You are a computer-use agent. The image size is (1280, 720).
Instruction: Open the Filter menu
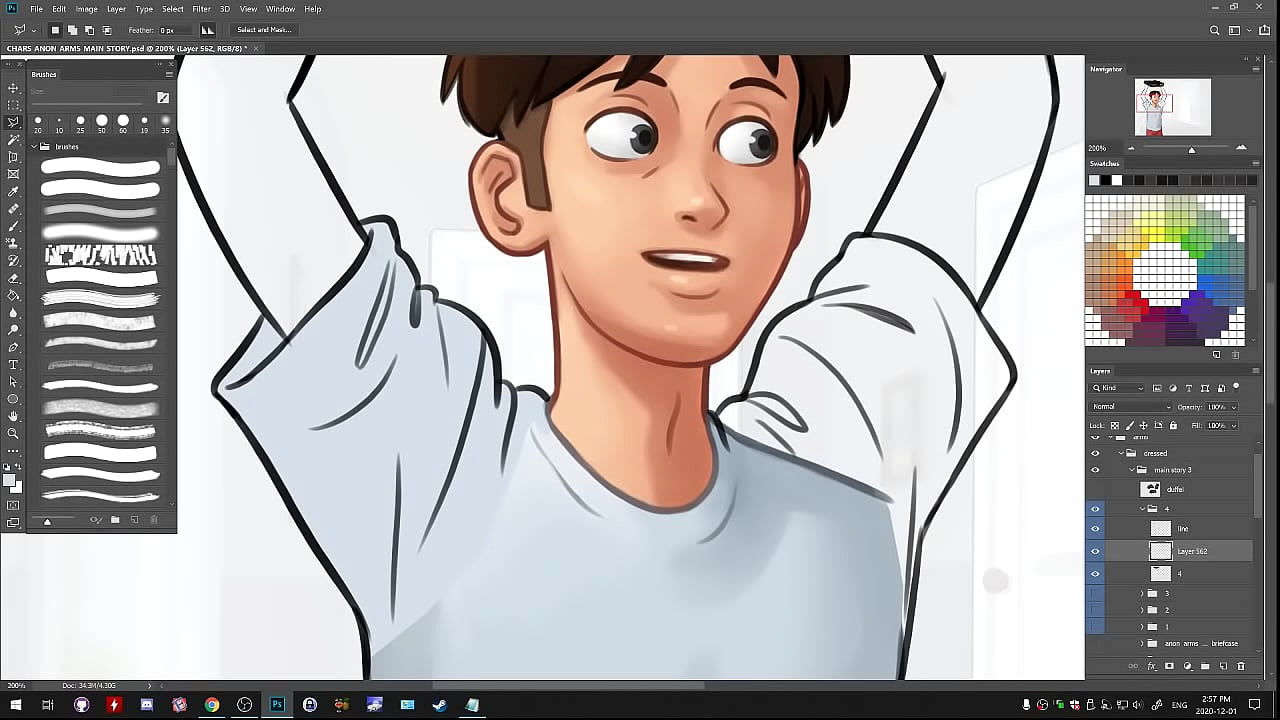(201, 9)
